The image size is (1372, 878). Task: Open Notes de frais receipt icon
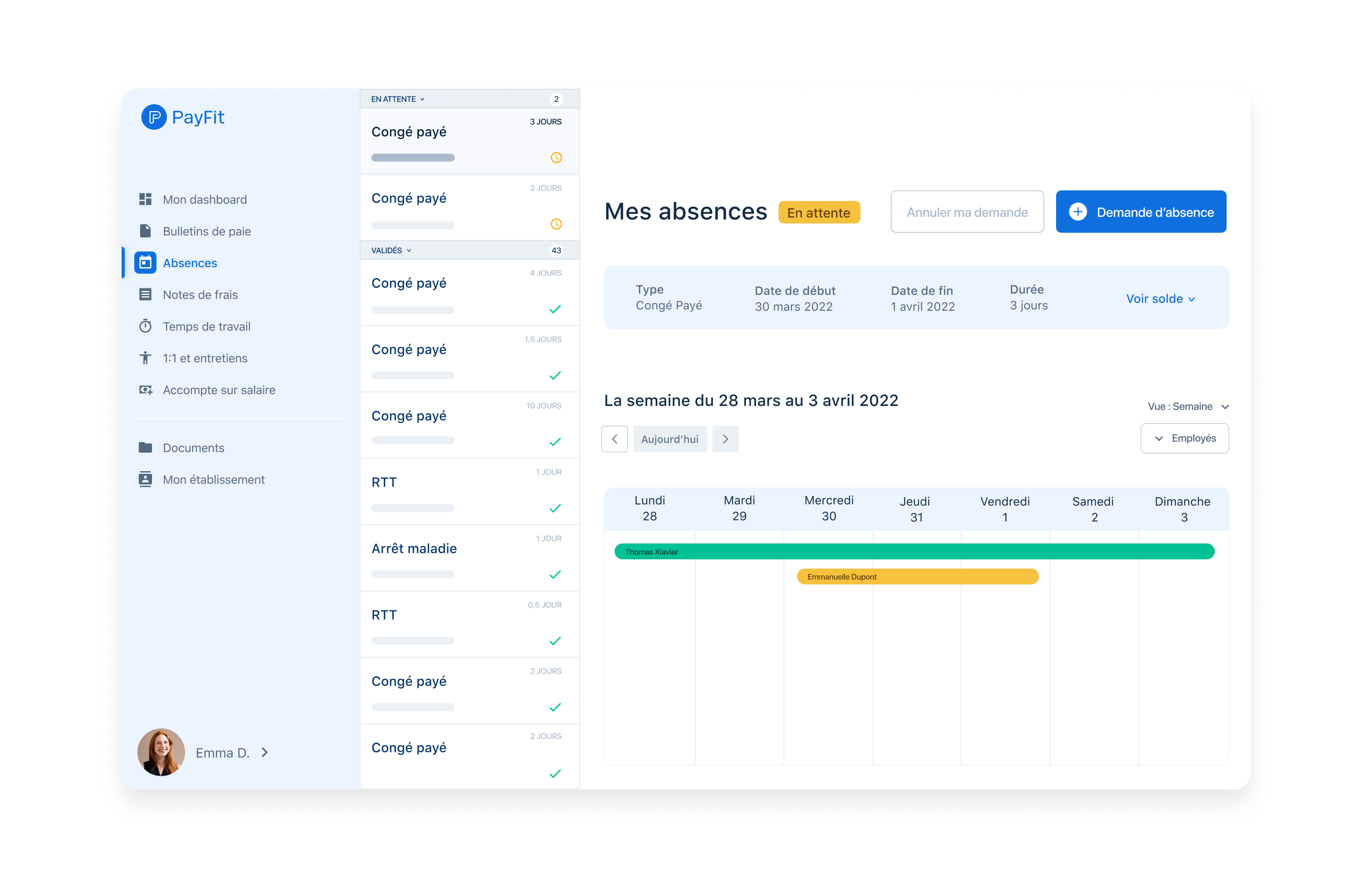145,295
